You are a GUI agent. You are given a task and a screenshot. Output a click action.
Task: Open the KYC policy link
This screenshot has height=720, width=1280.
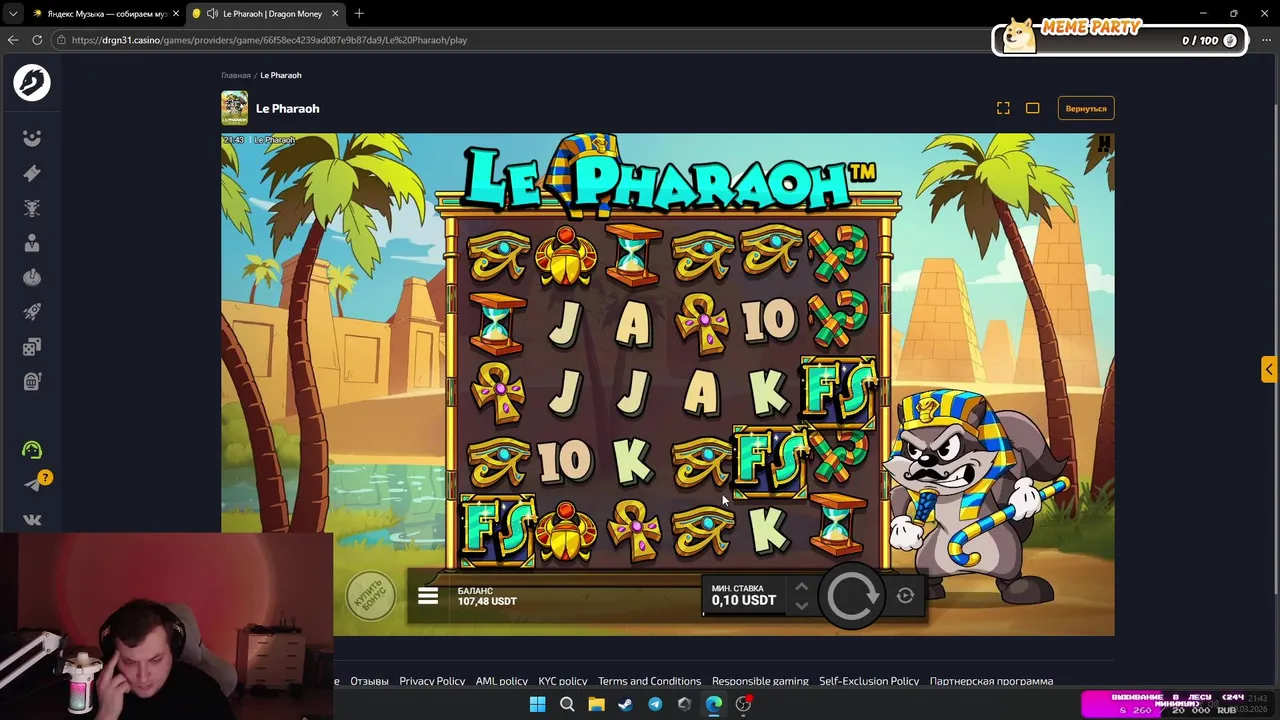pos(563,681)
